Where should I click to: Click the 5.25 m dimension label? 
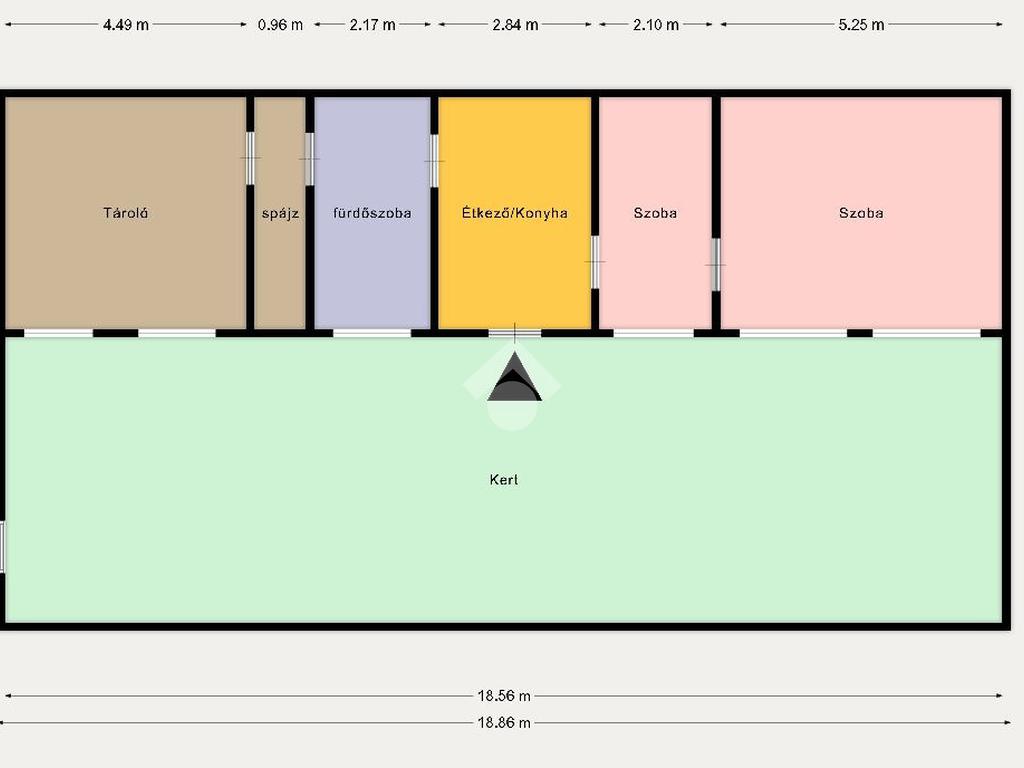(861, 25)
